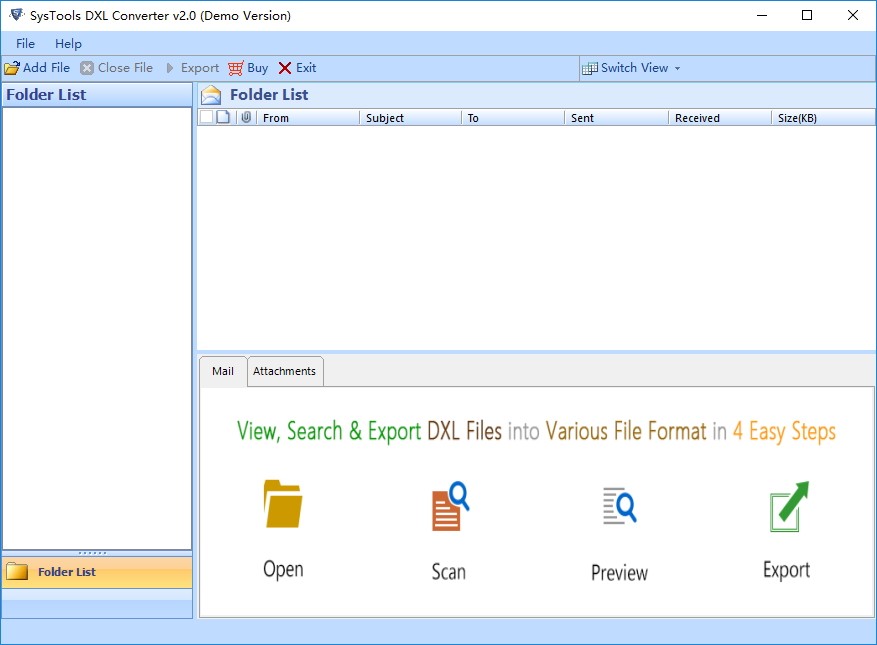Minimize the SysTools DXL Converter window
This screenshot has width=877, height=645.
point(762,15)
